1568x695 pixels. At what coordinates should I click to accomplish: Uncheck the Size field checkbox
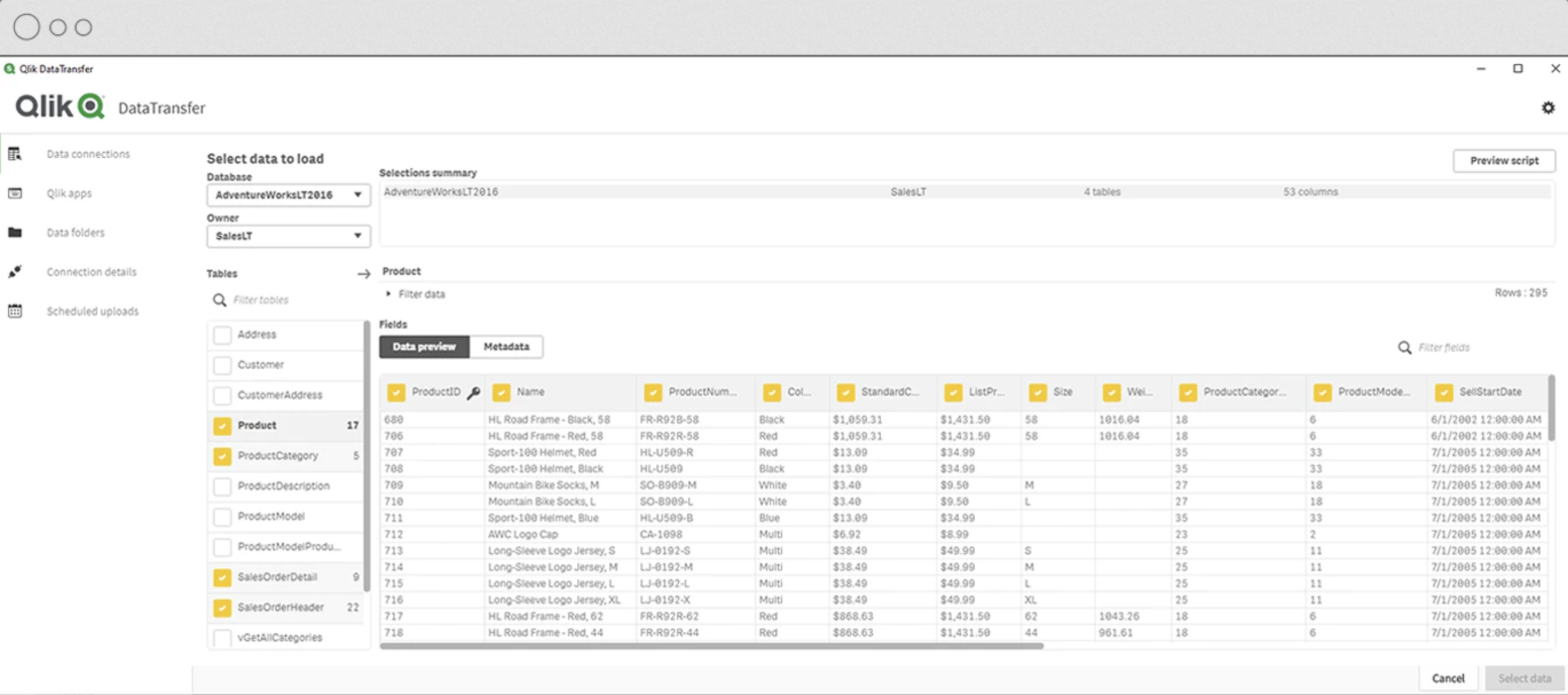pos(1038,393)
